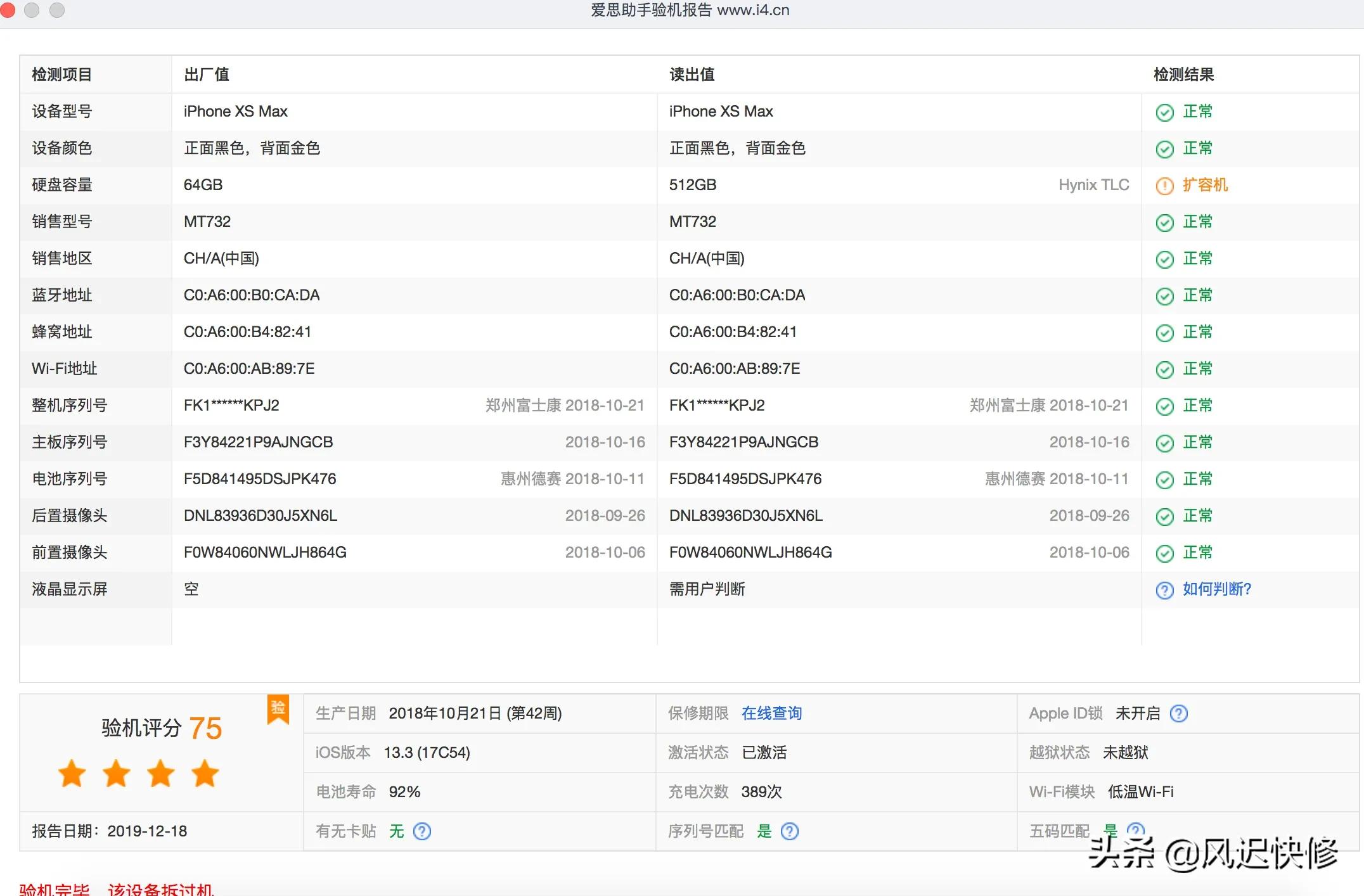Click the 扩容机 result label
Image resolution: width=1364 pixels, height=896 pixels.
coord(1205,185)
